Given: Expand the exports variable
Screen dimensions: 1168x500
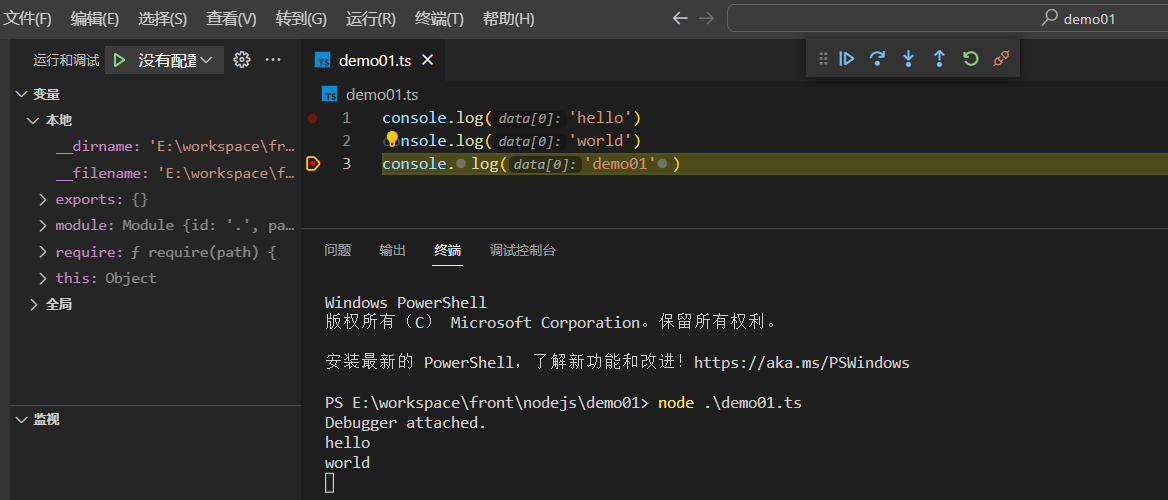Looking at the screenshot, I should click(x=43, y=200).
